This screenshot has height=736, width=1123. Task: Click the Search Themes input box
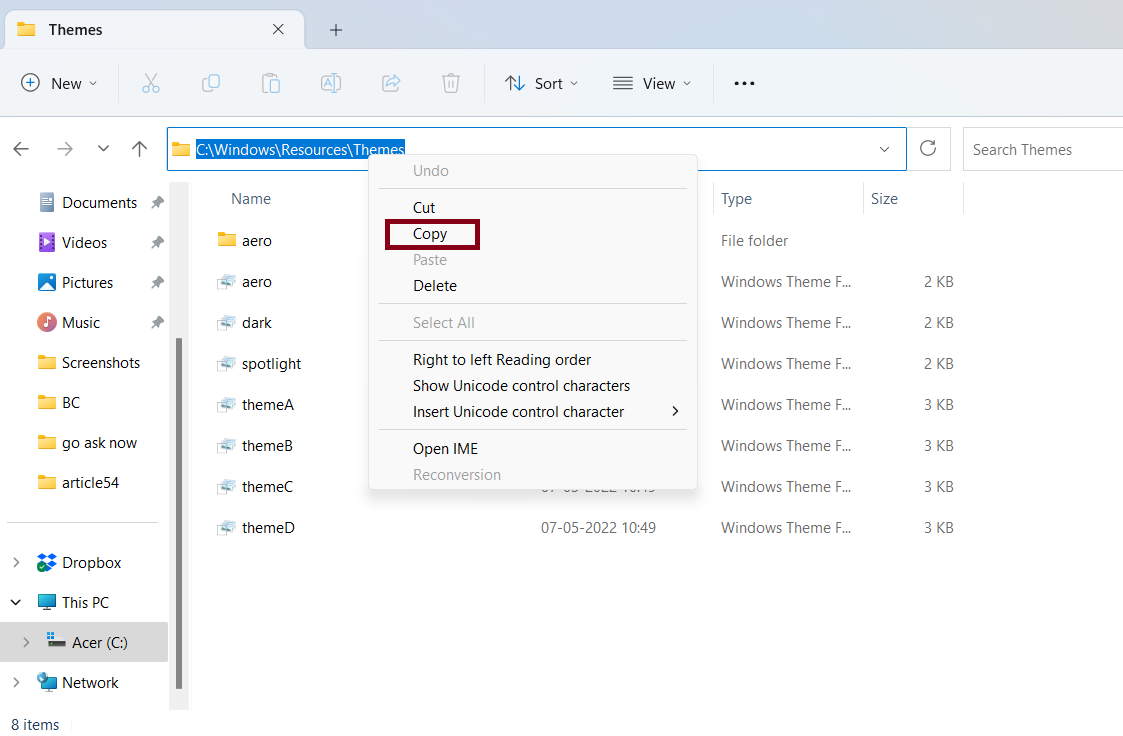(x=1040, y=149)
